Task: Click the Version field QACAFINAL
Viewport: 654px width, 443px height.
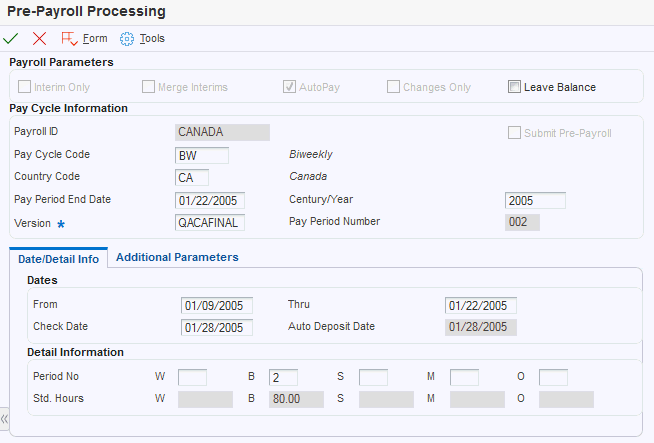Action: click(x=209, y=222)
